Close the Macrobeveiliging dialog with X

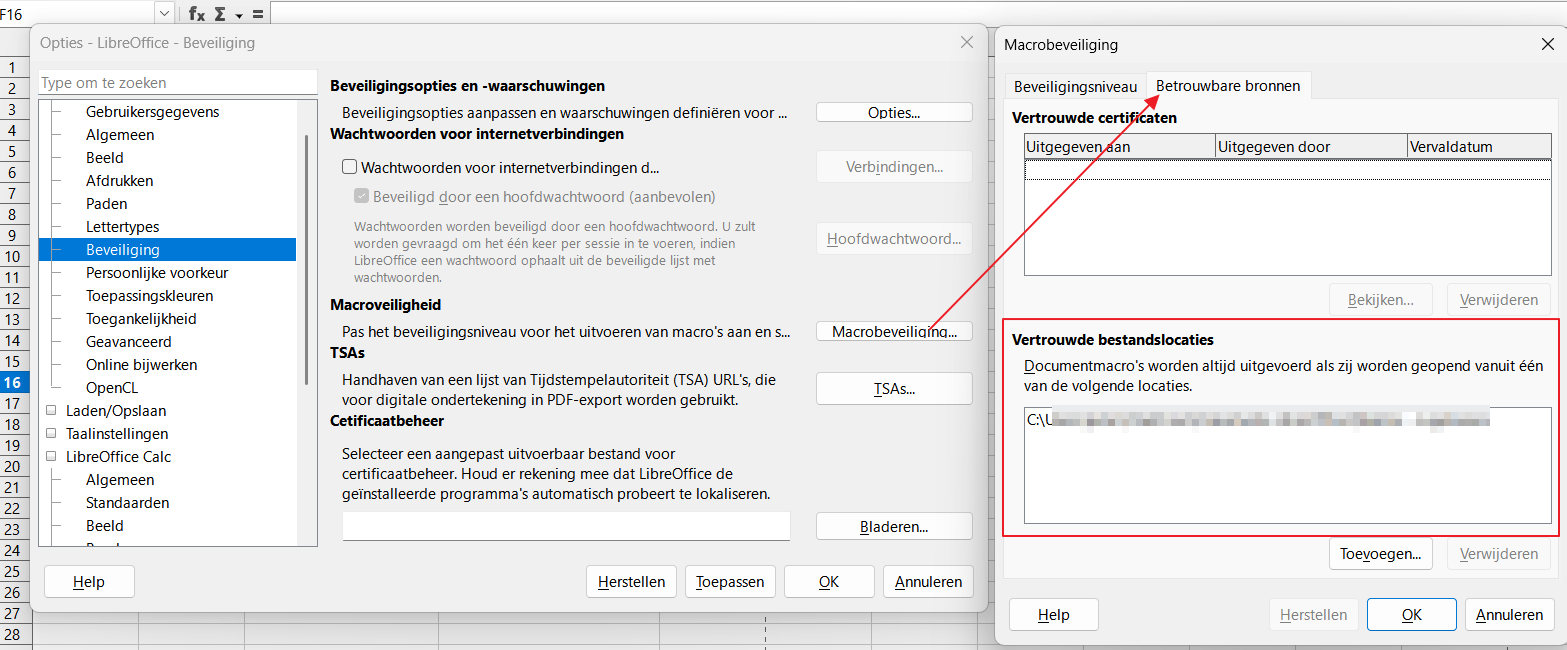point(1547,44)
